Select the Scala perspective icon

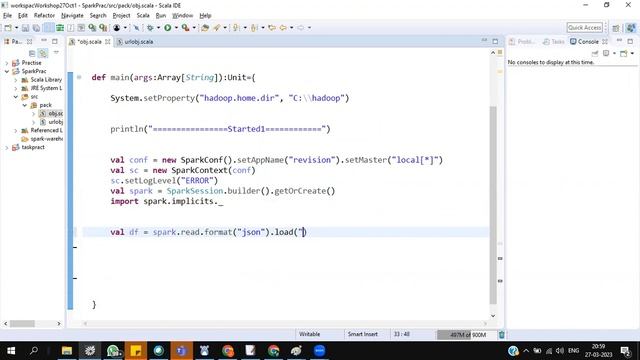coord(631,28)
